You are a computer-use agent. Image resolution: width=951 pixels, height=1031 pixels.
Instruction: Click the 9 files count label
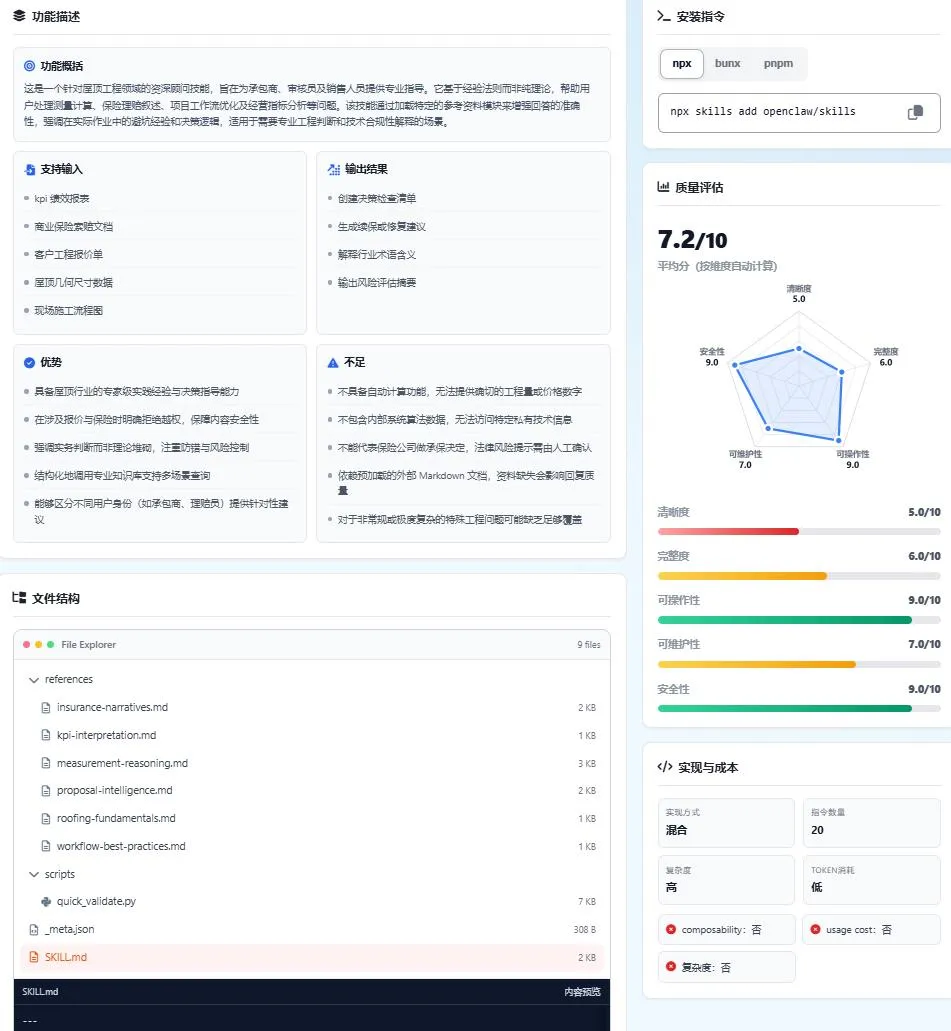(x=589, y=644)
